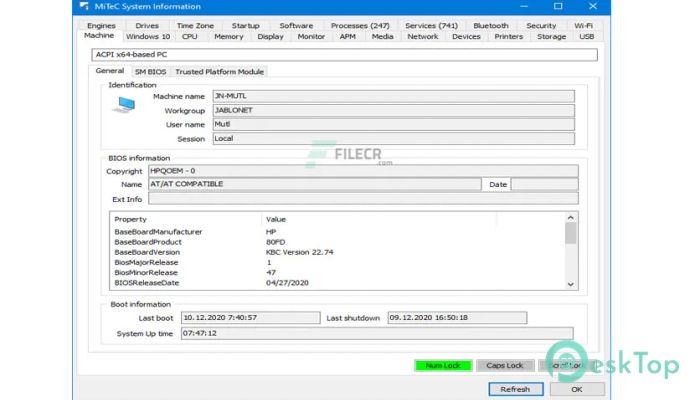Select the Machine tab
Screen dimensions: 700x400
99,36
